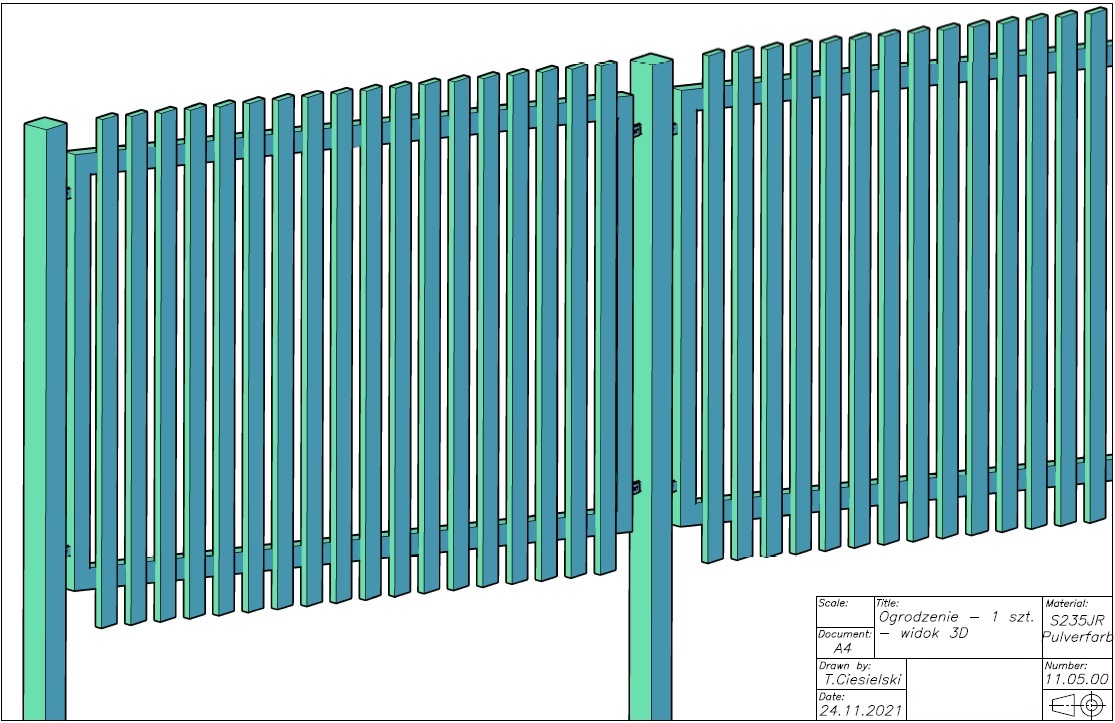This screenshot has width=1115, height=723.
Task: Click the lower bracket on left post
Action: click(x=68, y=551)
